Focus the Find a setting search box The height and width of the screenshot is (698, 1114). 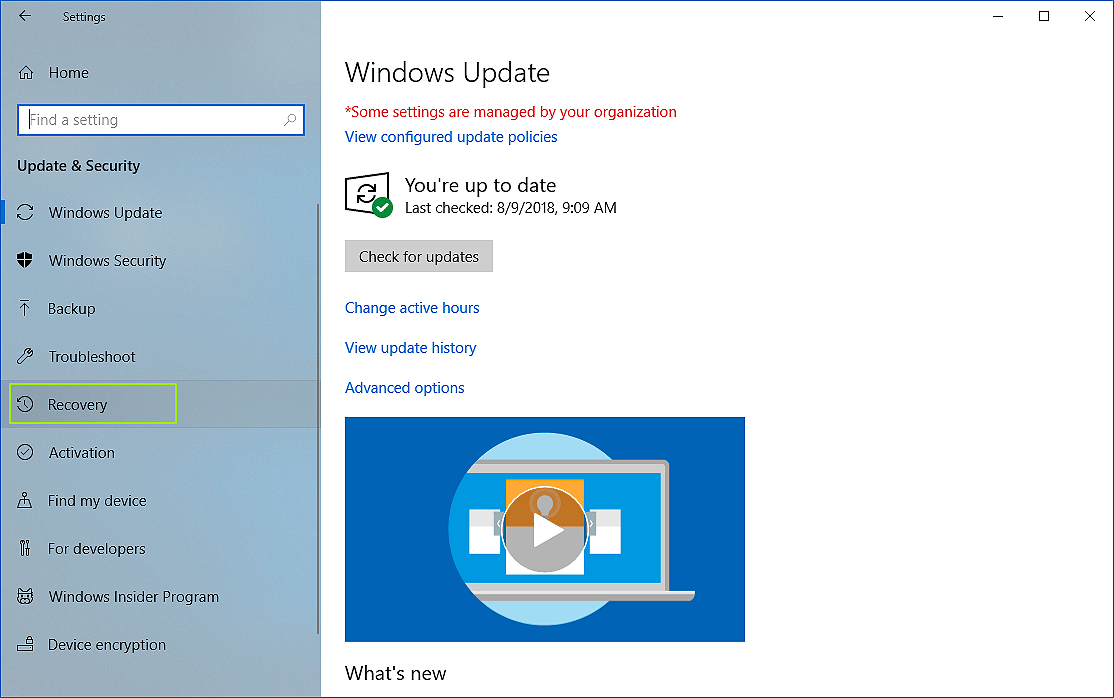tap(161, 119)
